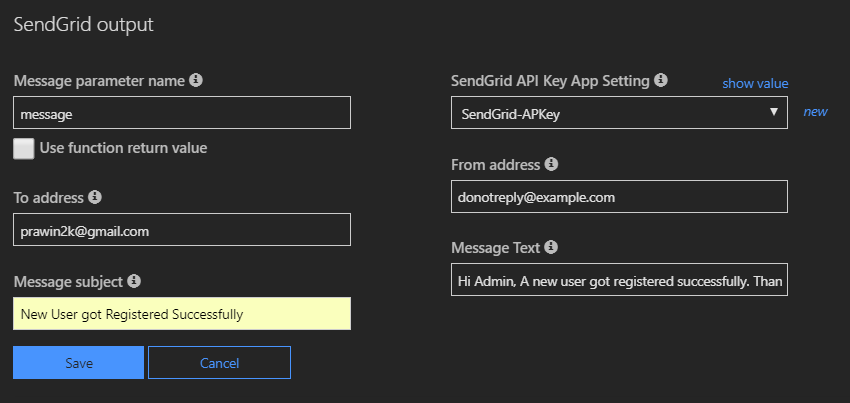The height and width of the screenshot is (403, 850).
Task: Click info icon next to To address
Action: click(95, 197)
